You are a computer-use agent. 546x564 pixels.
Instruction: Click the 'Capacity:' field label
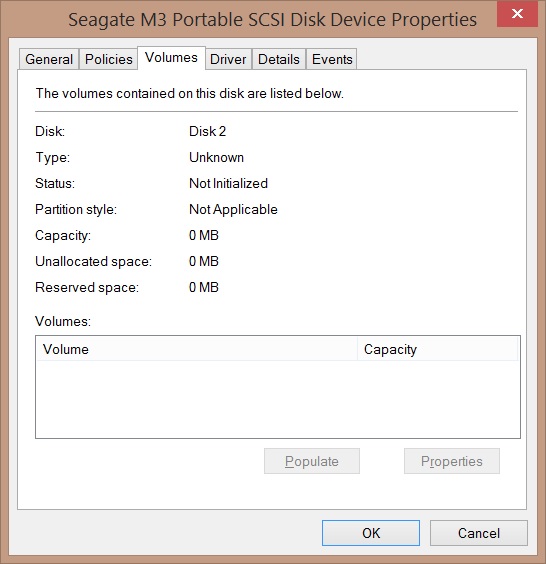[63, 236]
